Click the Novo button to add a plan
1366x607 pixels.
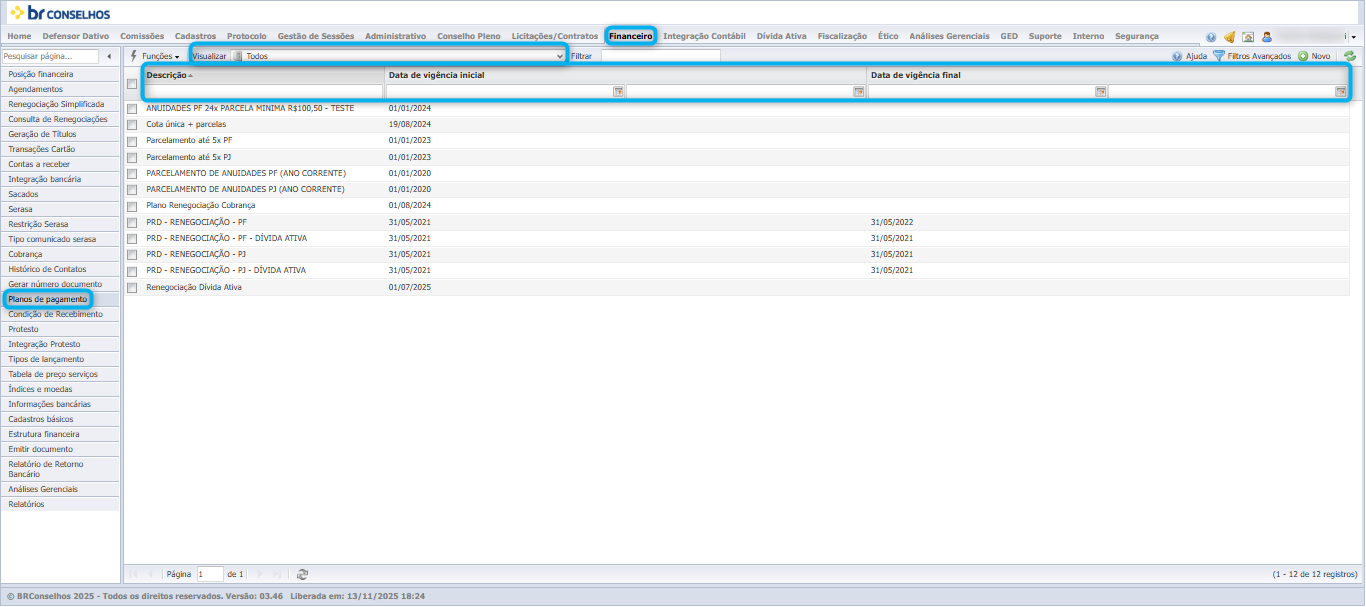click(1314, 57)
